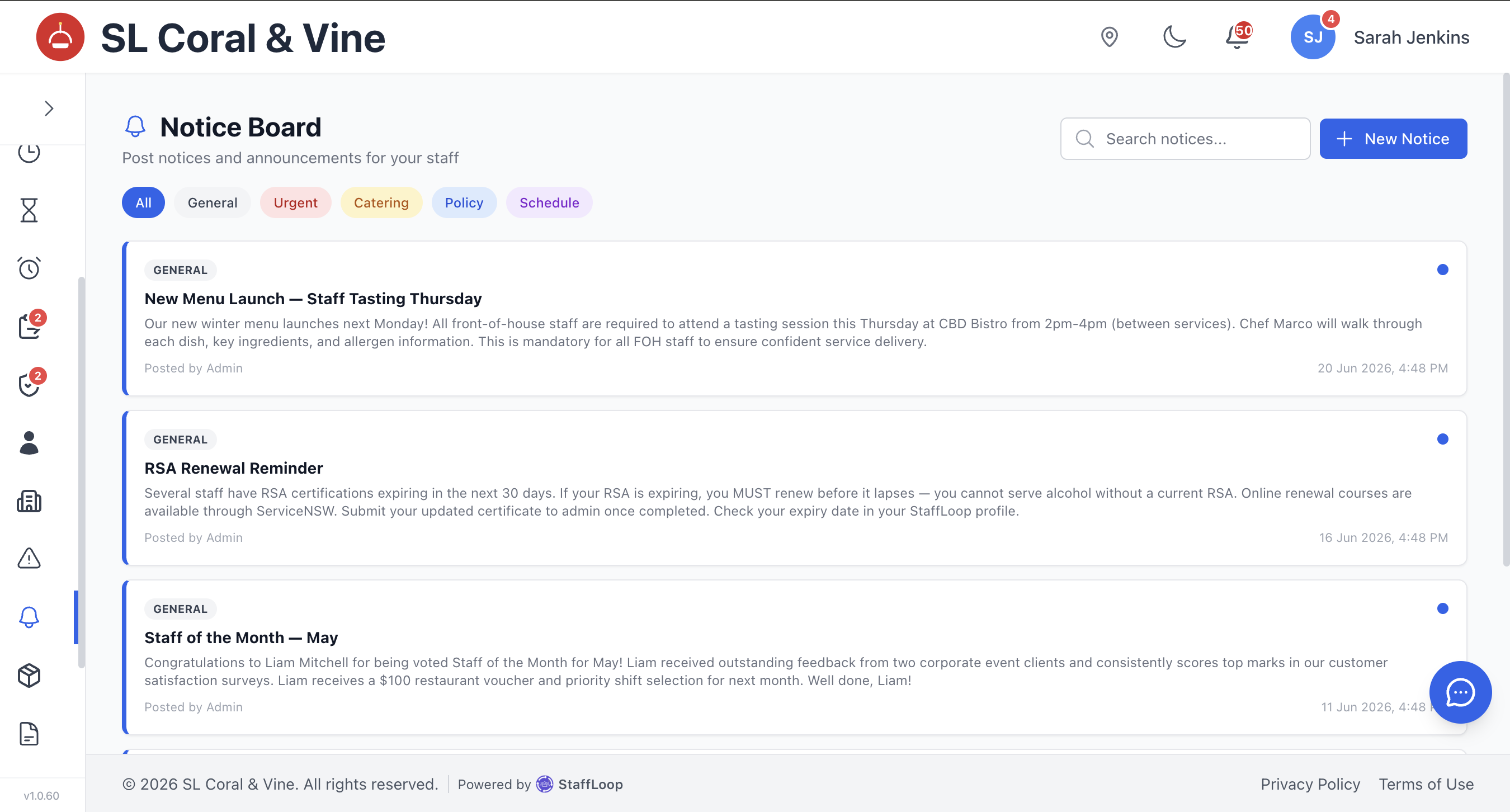This screenshot has width=1510, height=812.
Task: Click the search magnifier icon
Action: pyautogui.click(x=1084, y=139)
